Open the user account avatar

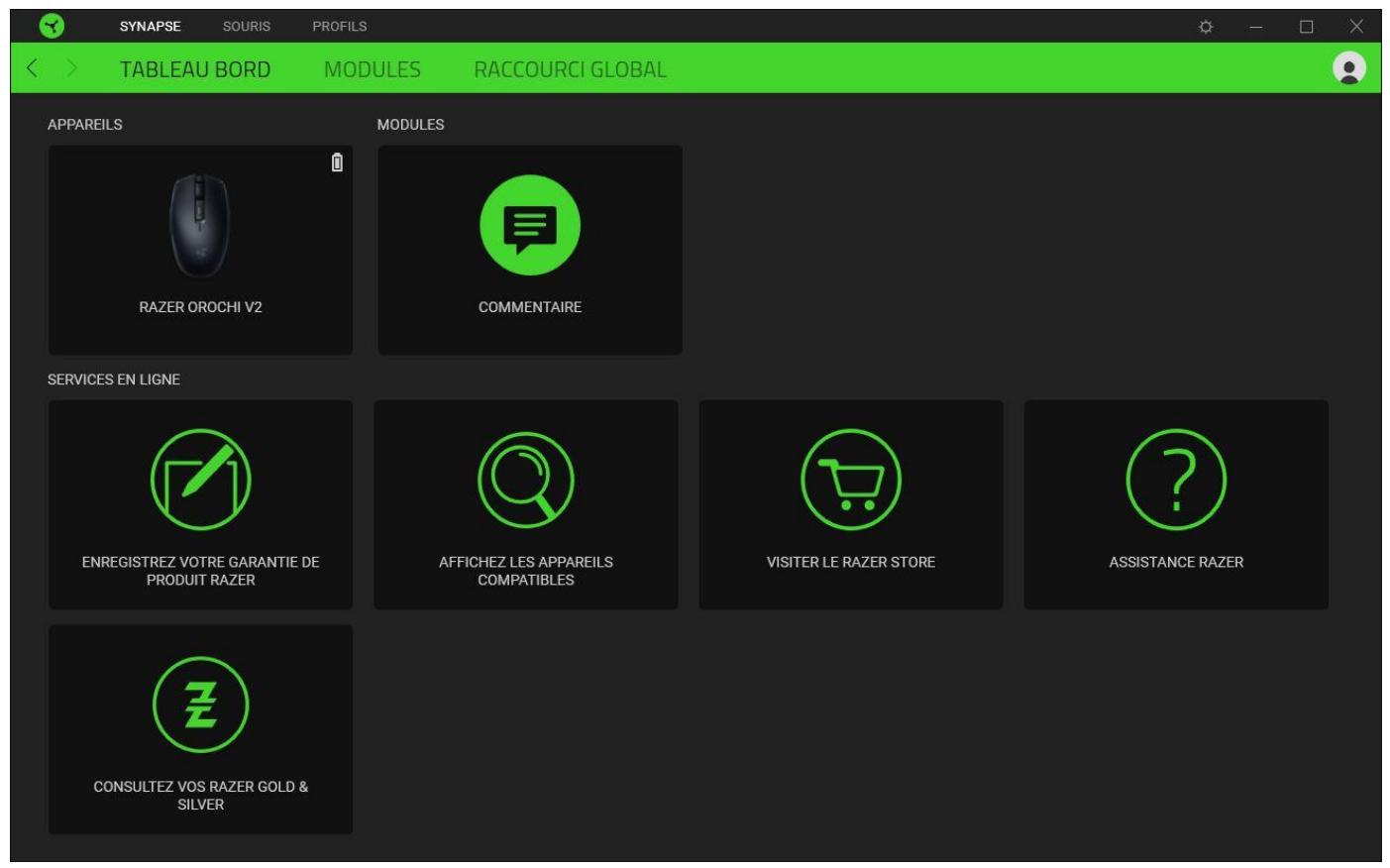pos(1348,68)
